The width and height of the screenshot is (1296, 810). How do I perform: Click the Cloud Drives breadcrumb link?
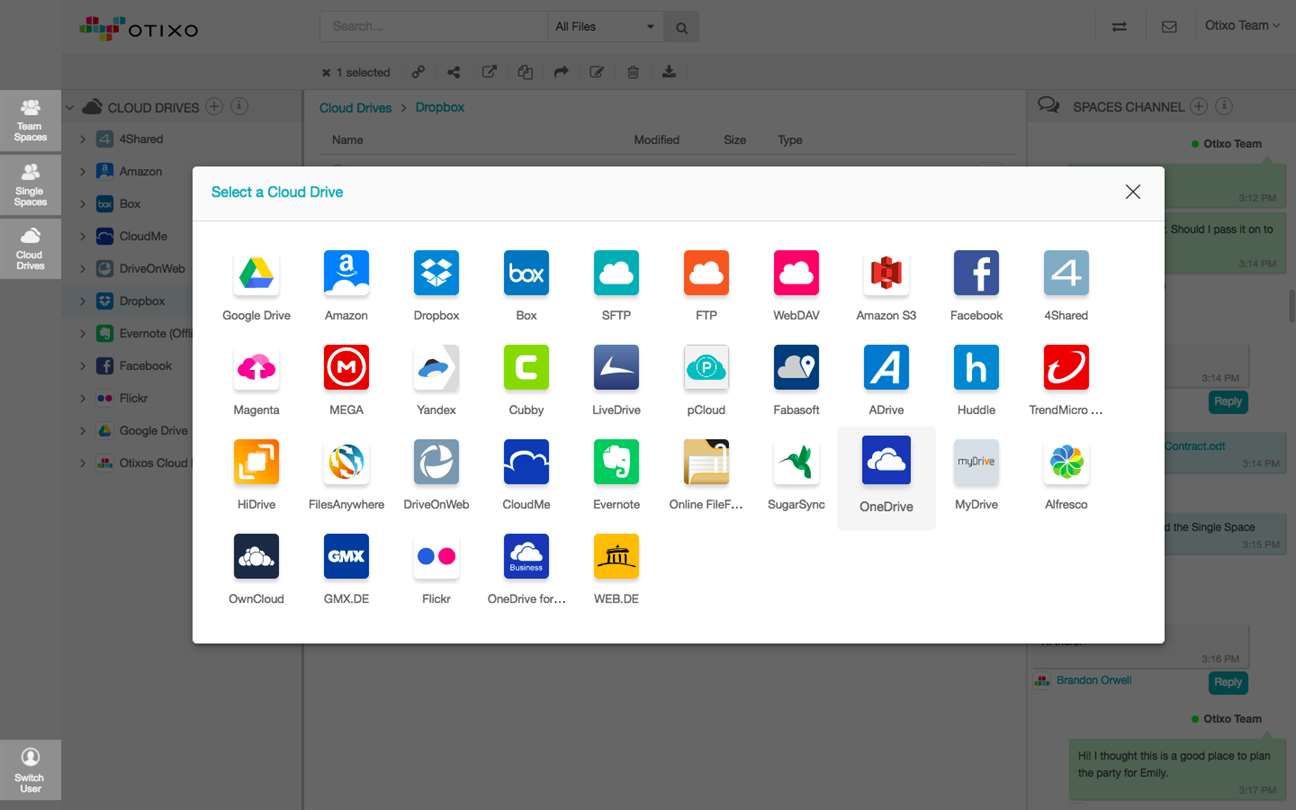(x=355, y=108)
